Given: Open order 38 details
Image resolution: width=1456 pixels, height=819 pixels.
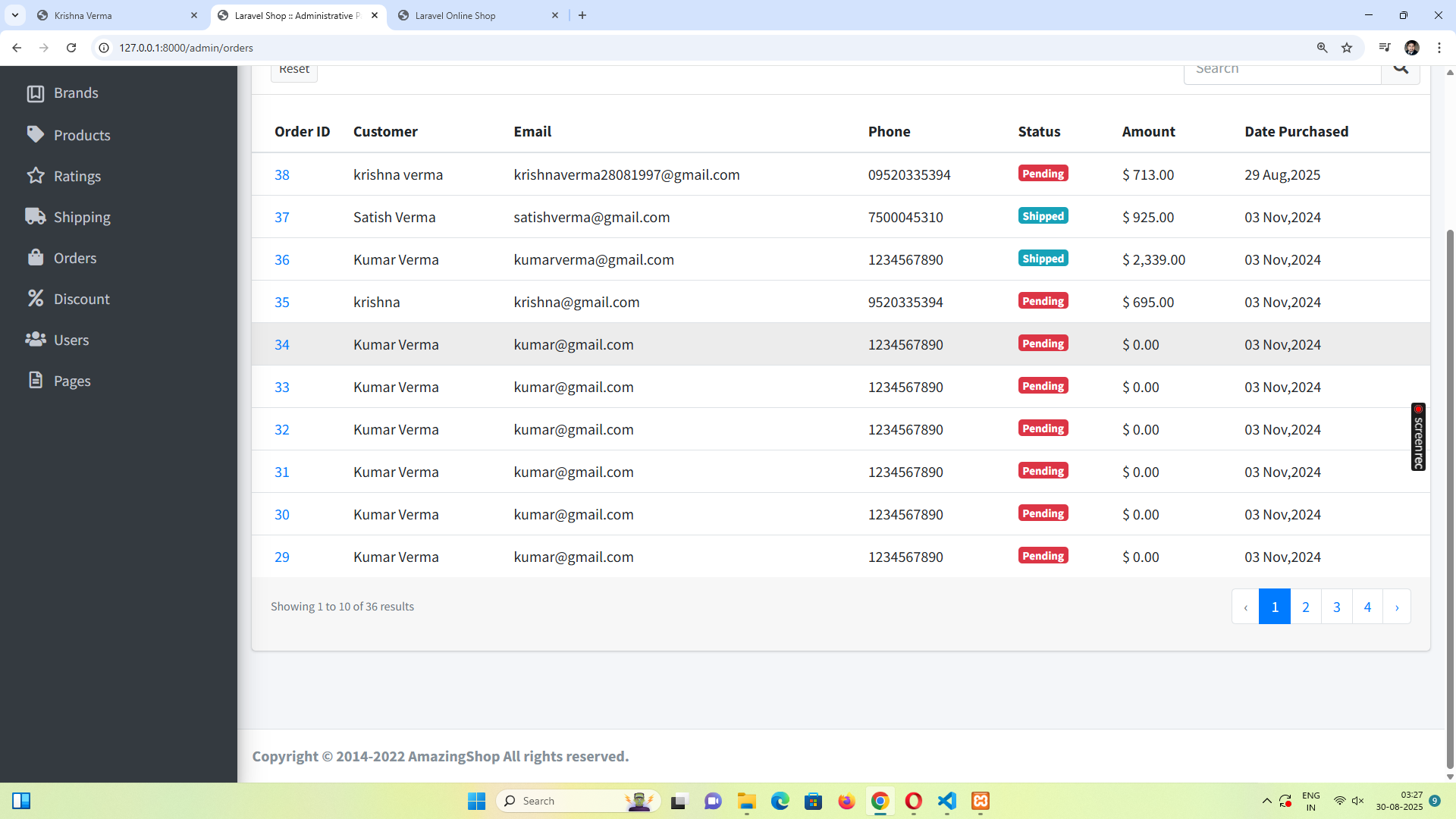Looking at the screenshot, I should point(282,174).
